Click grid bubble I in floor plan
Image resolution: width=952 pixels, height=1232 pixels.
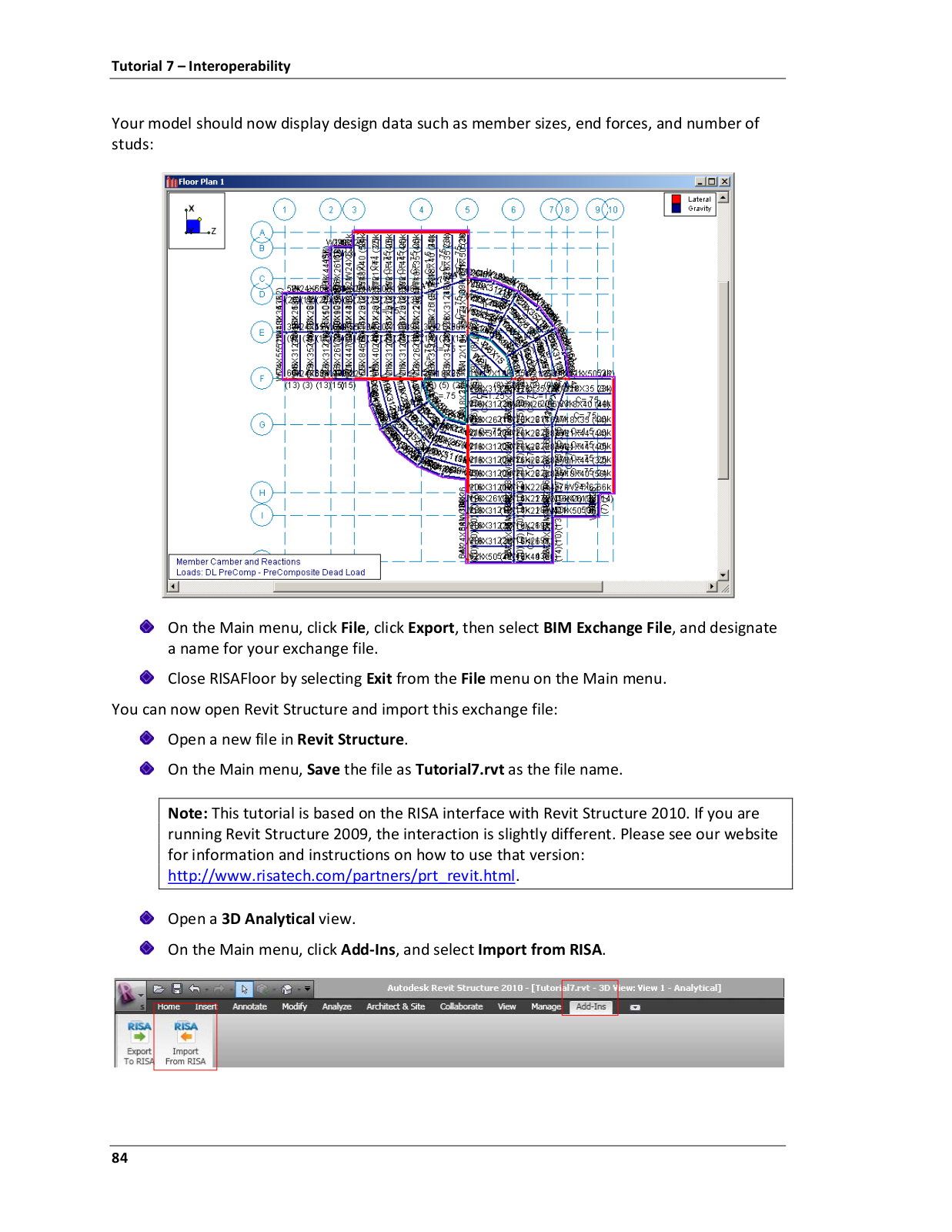[x=262, y=515]
